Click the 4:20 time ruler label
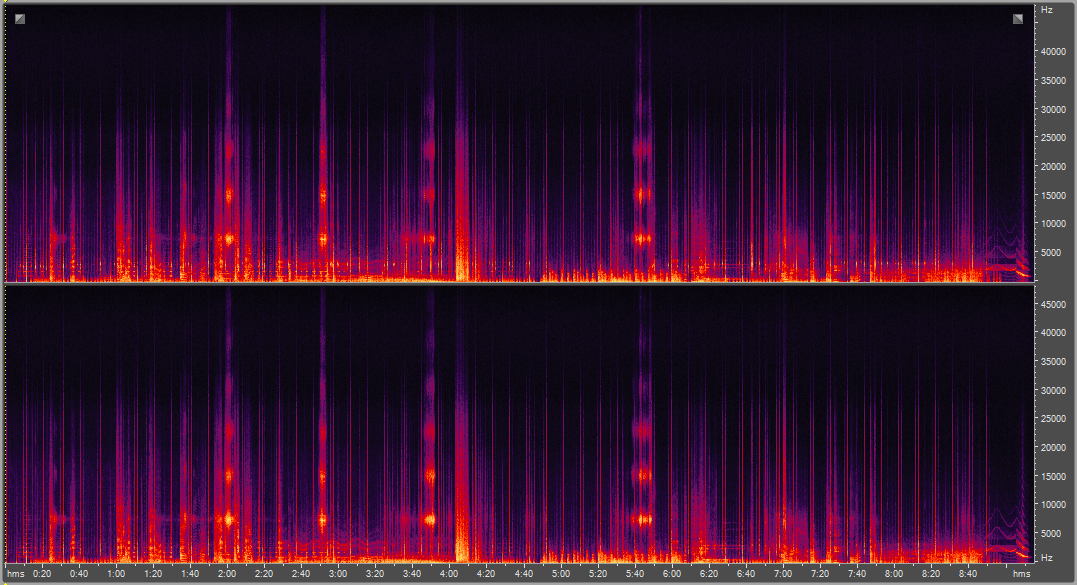 486,574
